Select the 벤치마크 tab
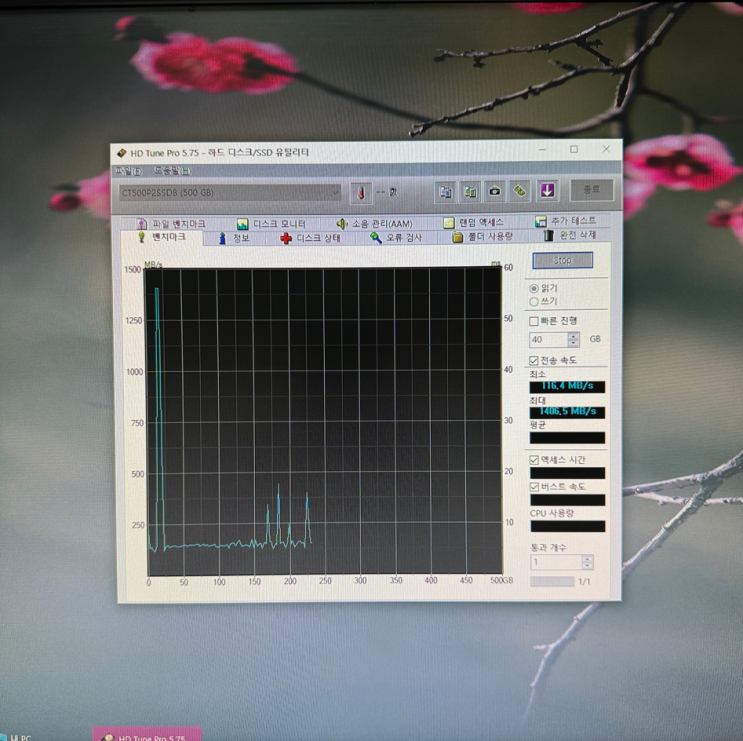This screenshot has width=743, height=741. point(162,237)
